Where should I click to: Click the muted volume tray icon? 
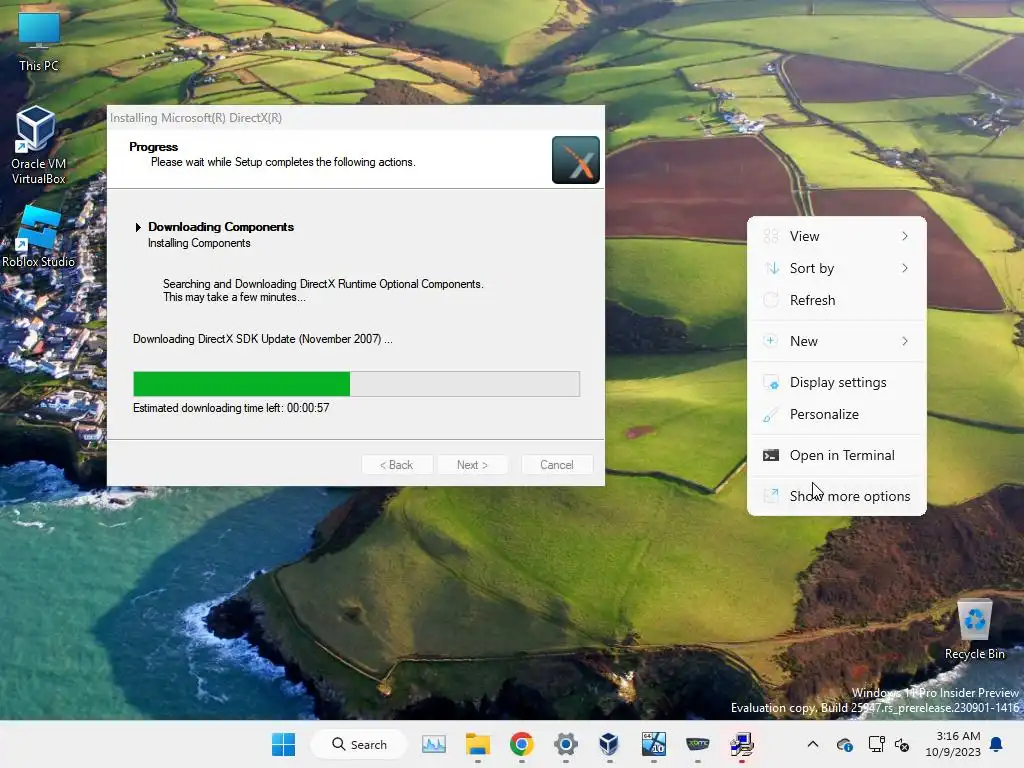click(x=903, y=744)
